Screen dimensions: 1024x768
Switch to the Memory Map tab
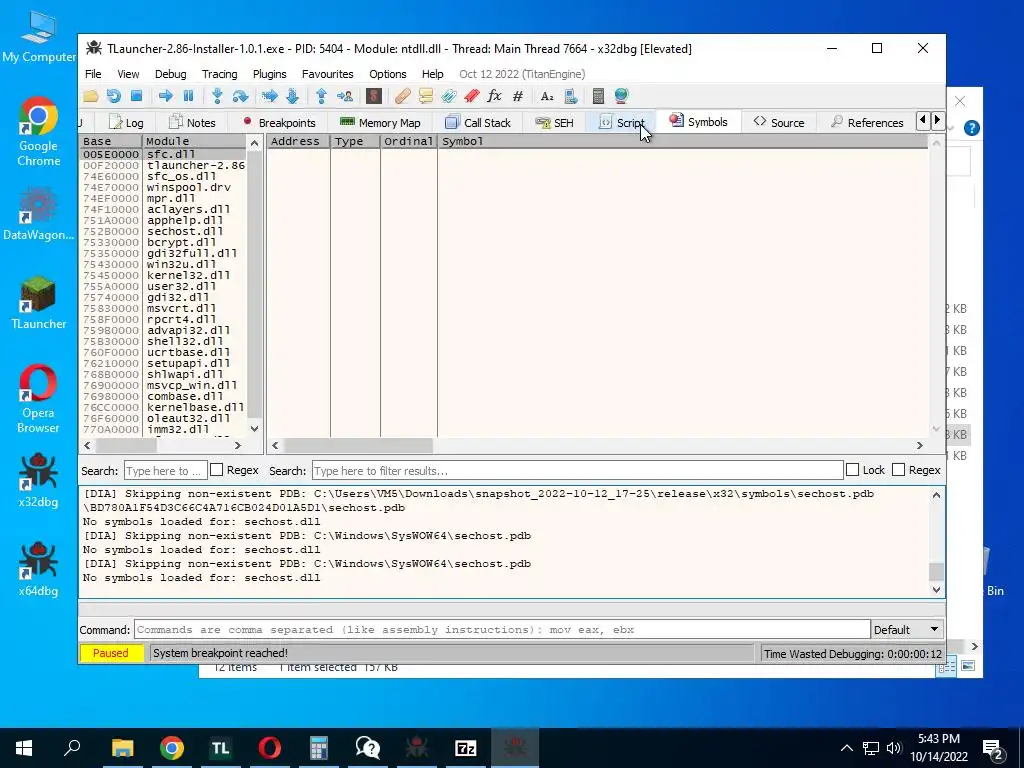(381, 123)
